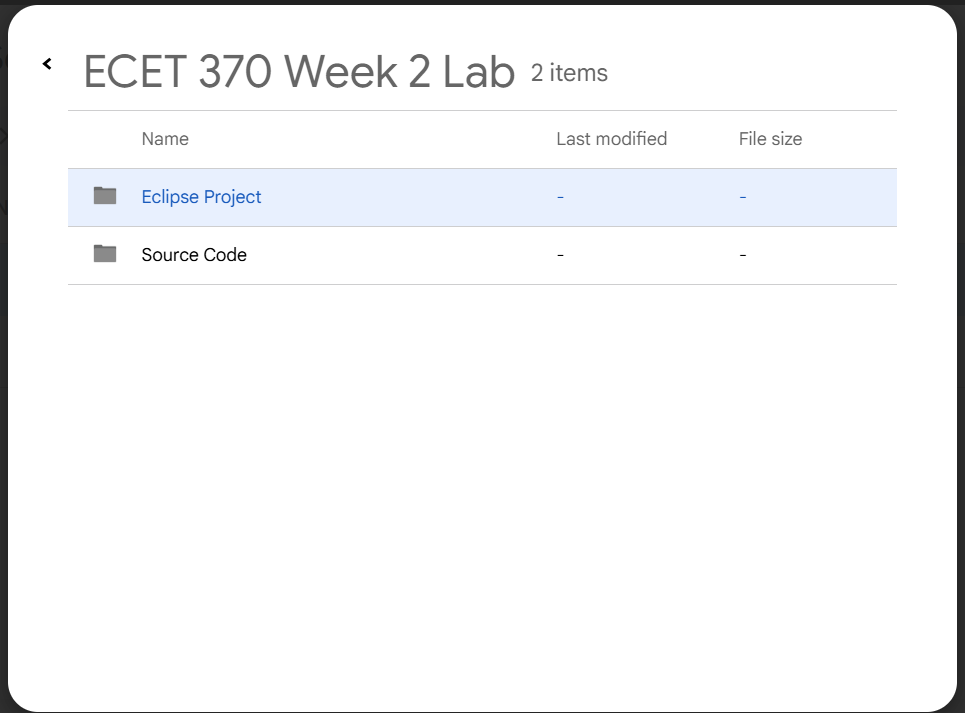This screenshot has height=713, width=965.
Task: Select the gray folder icon in the highlighted row
Action: coord(104,196)
